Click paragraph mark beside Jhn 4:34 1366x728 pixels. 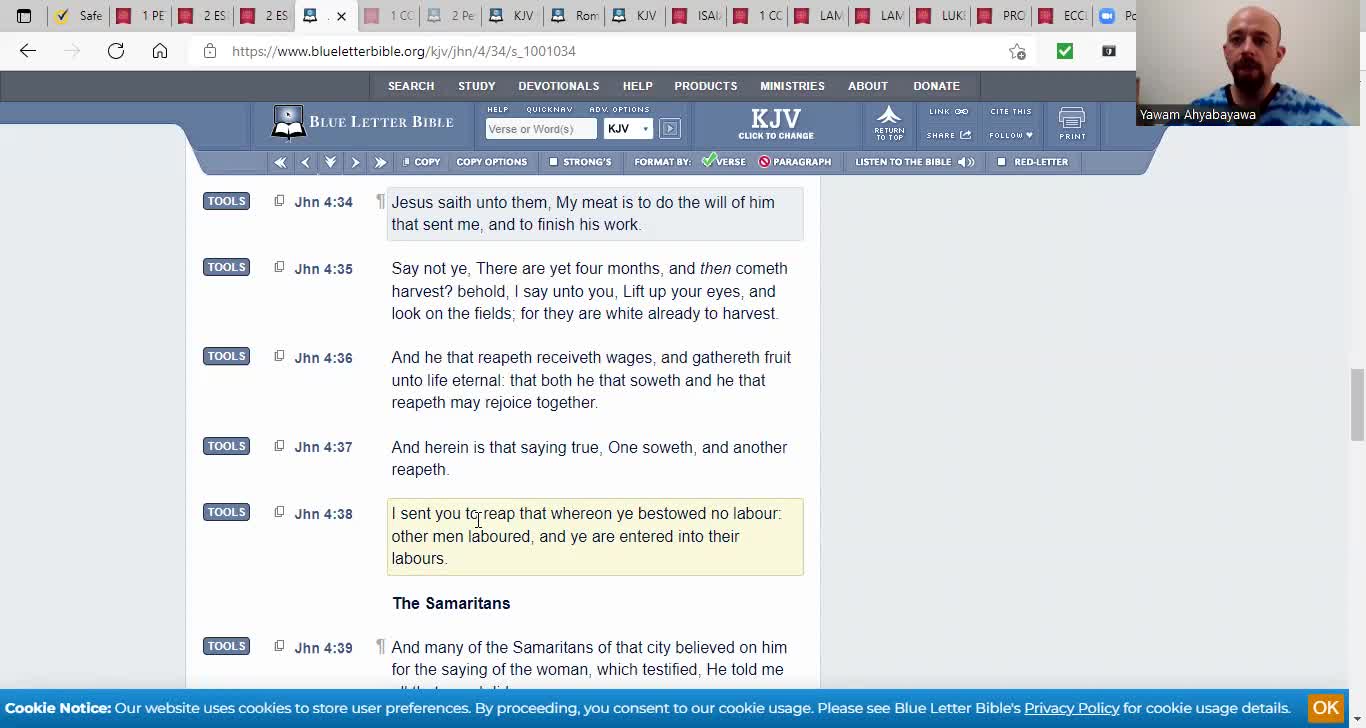click(380, 201)
